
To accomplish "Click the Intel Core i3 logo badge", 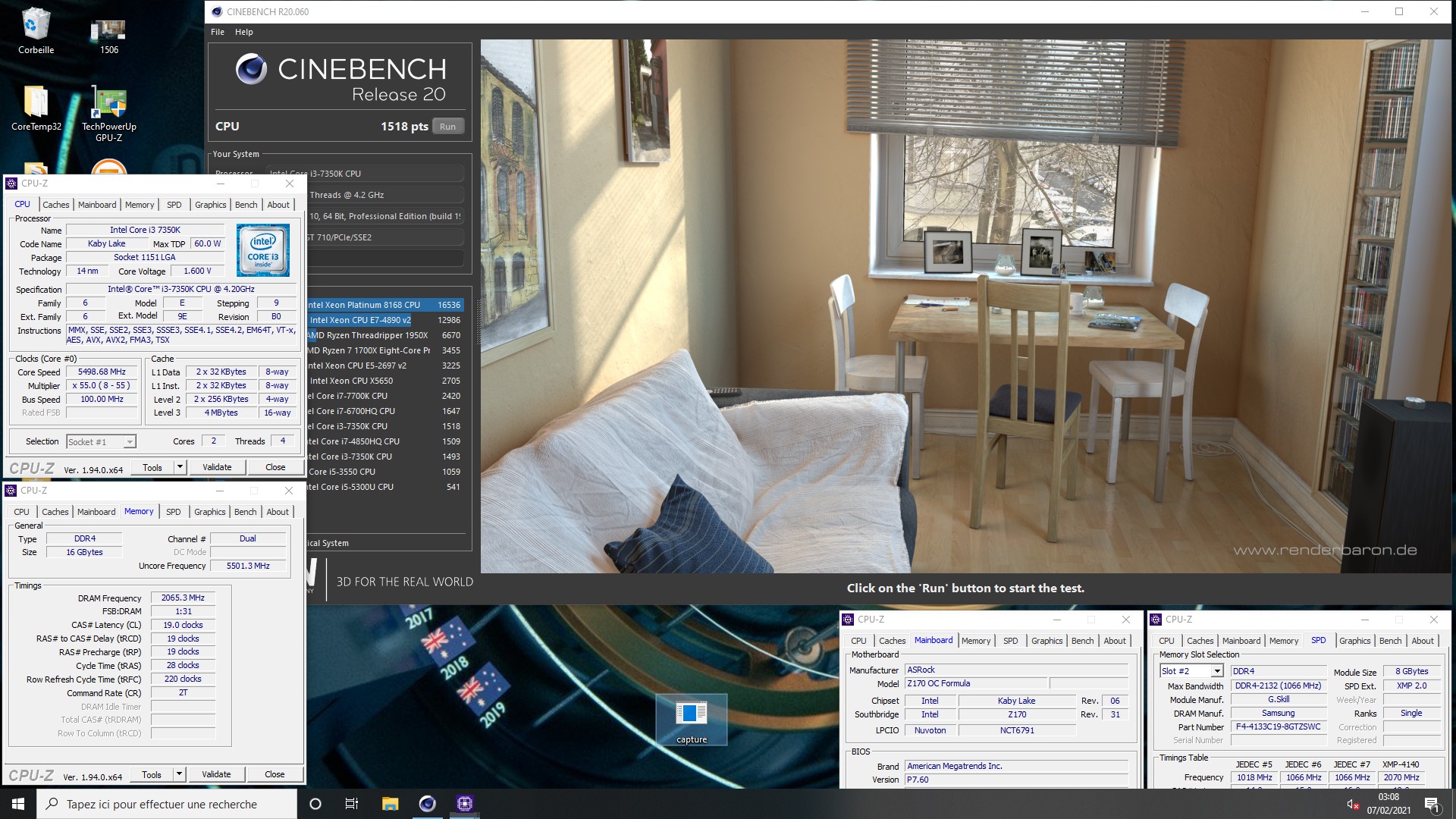I will 262,249.
